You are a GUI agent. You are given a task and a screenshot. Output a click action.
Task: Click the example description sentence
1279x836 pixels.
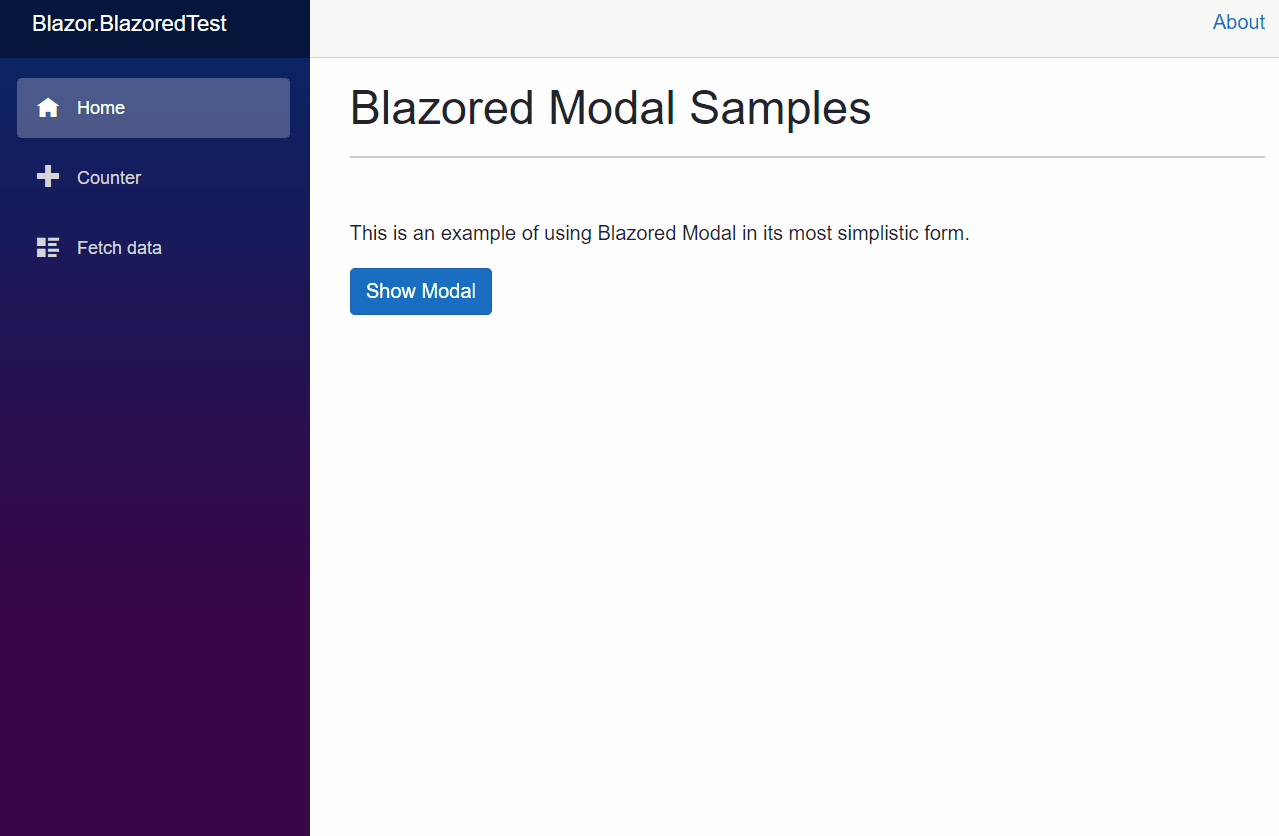click(660, 234)
